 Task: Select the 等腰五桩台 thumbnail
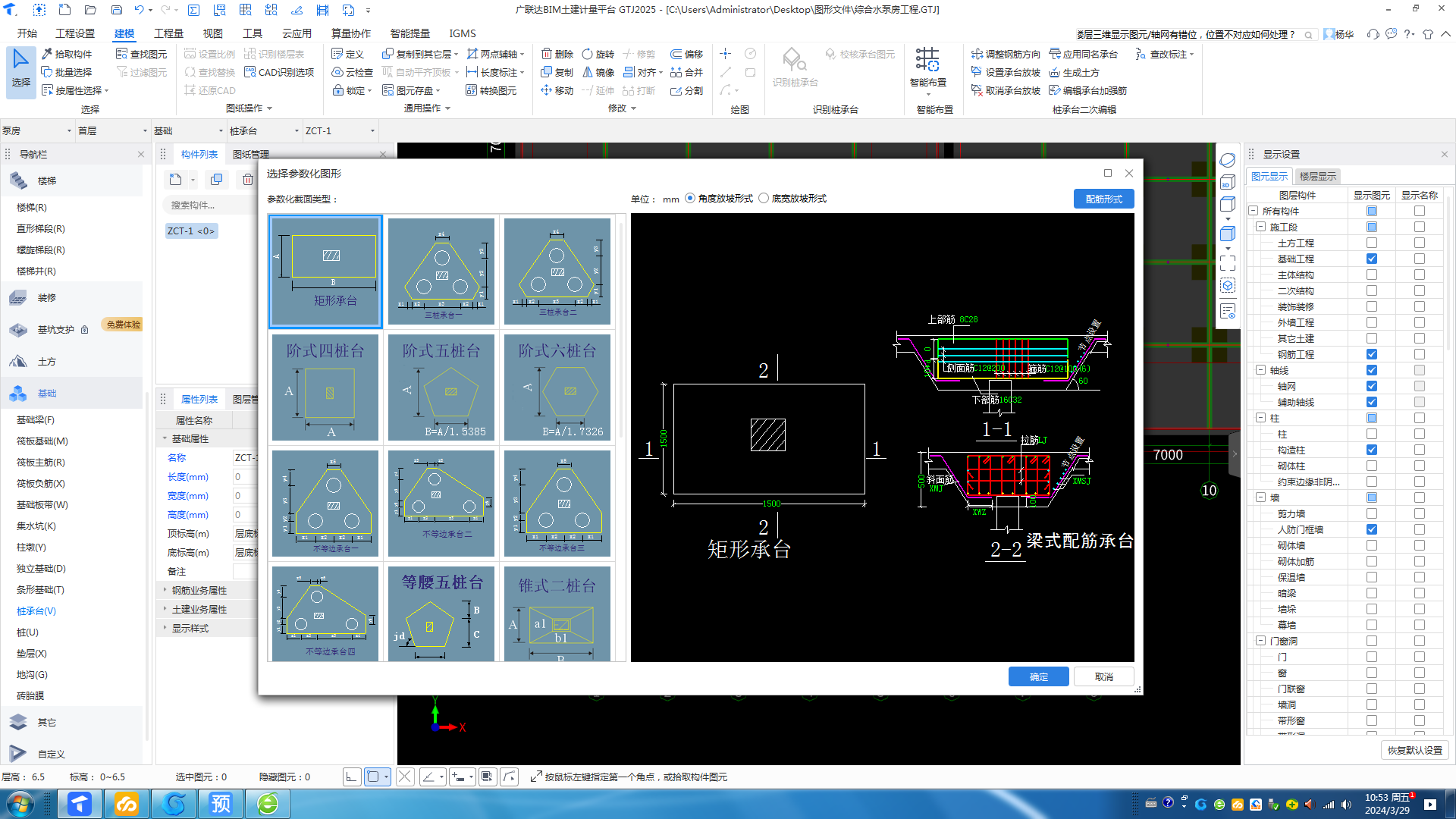click(x=441, y=614)
